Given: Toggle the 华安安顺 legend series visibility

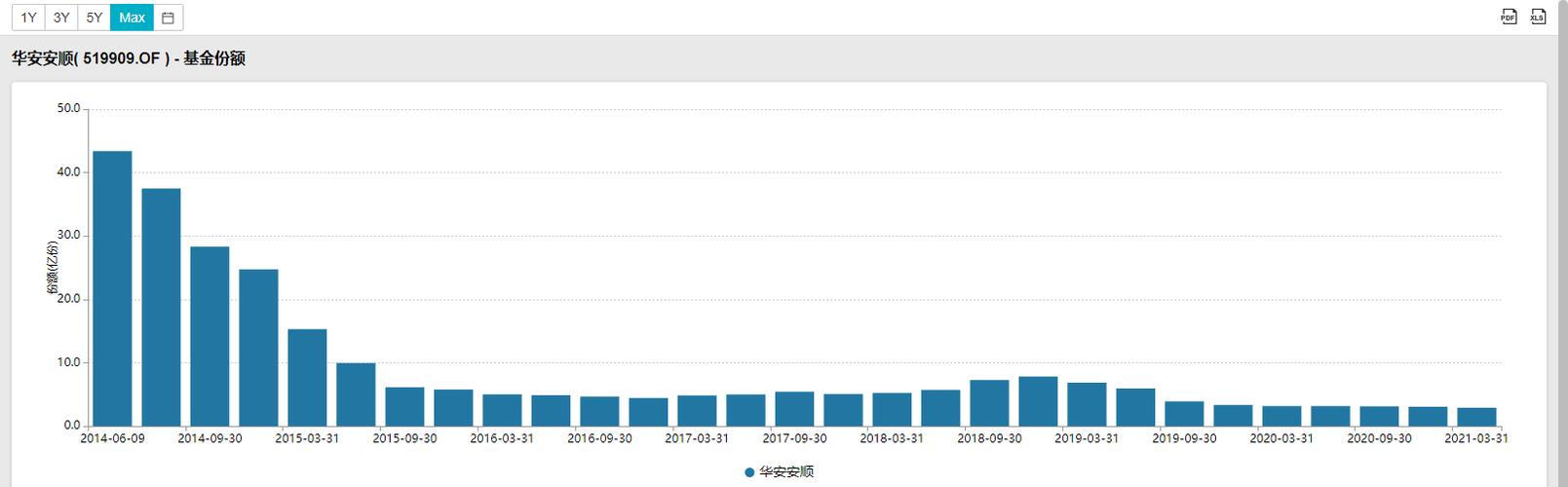Looking at the screenshot, I should [x=779, y=471].
